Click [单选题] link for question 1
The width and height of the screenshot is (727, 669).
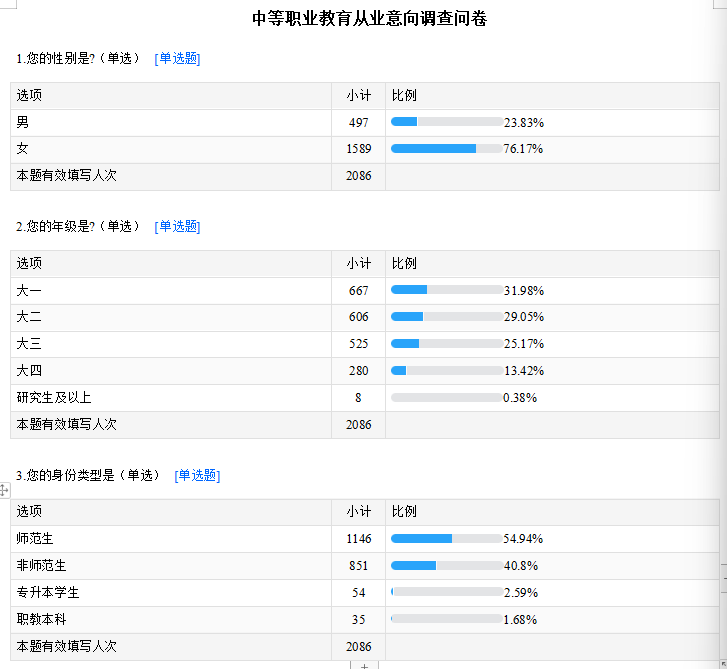(x=177, y=59)
